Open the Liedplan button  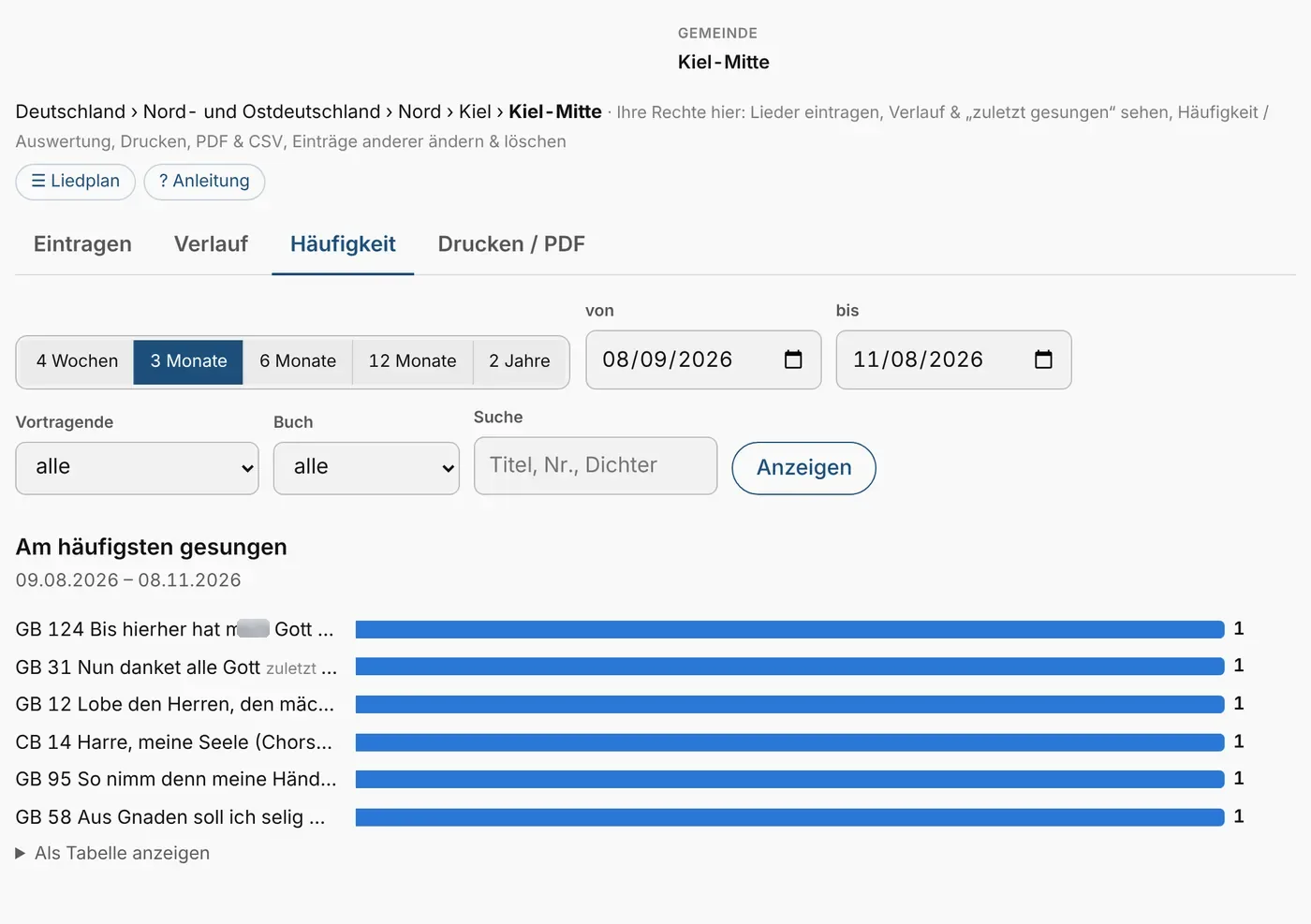click(x=76, y=182)
